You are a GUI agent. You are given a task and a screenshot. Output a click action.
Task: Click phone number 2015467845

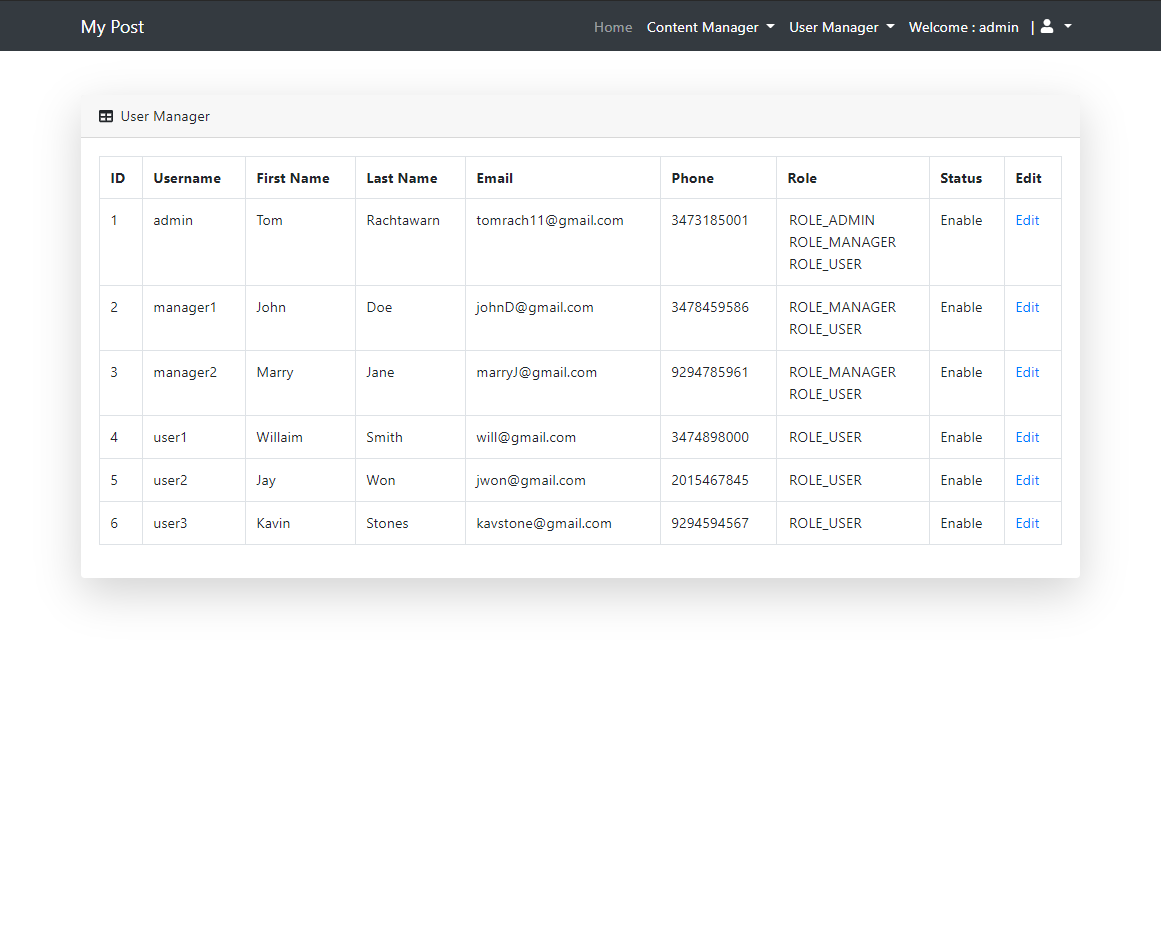709,481
